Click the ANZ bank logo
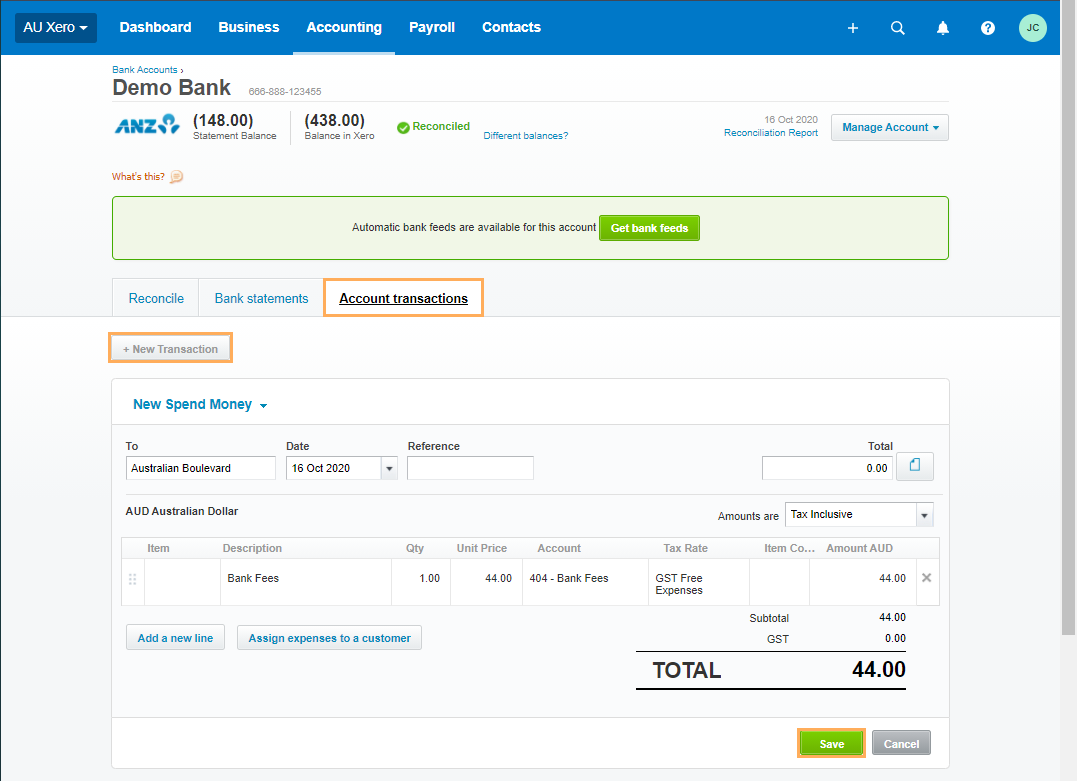The width and height of the screenshot is (1077, 781). tap(147, 125)
